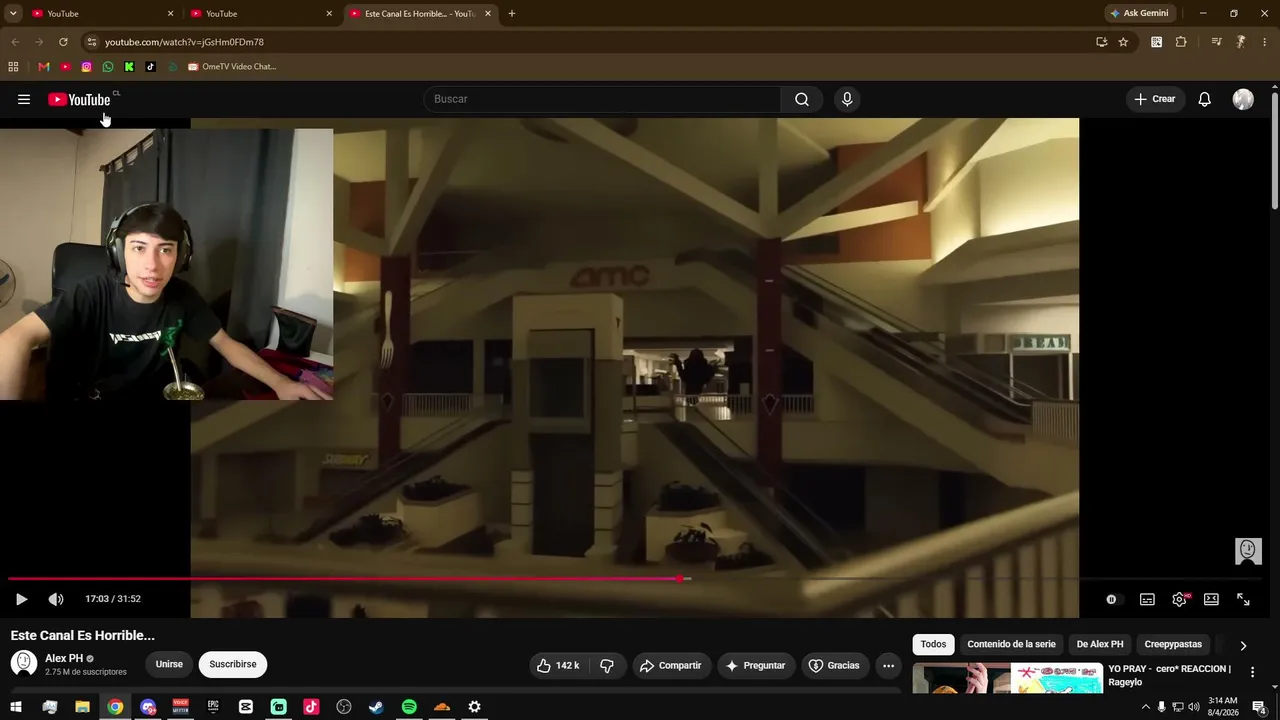Focus the Buscar search field
This screenshot has height=720, width=1280.
[x=602, y=99]
